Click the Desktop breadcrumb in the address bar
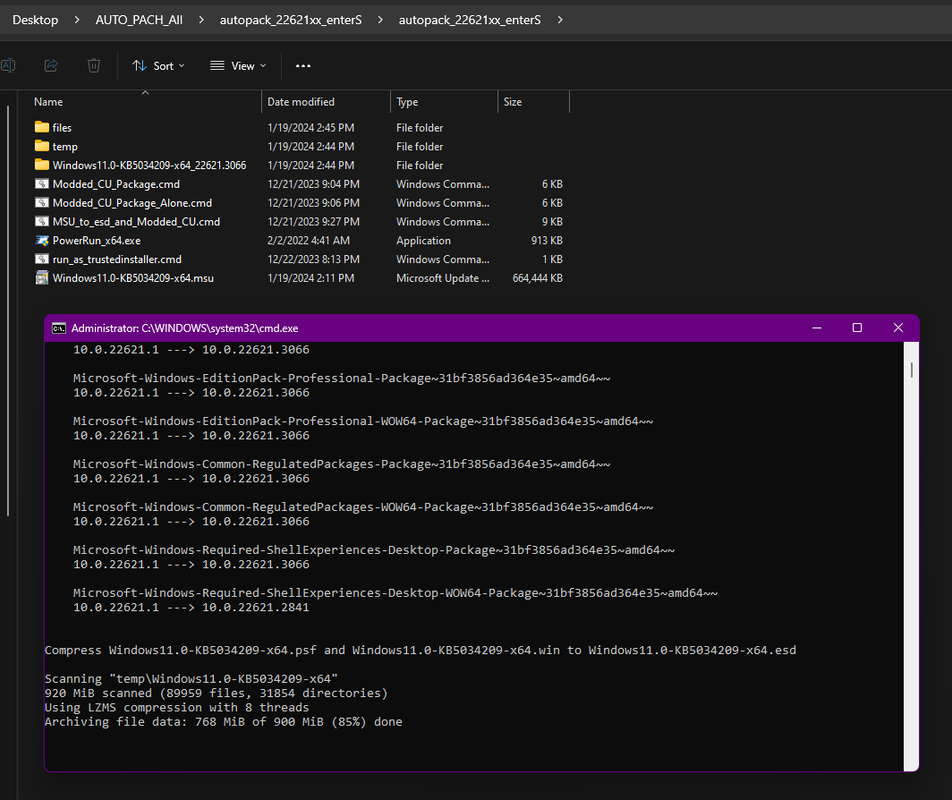Screen dimensions: 952x800 (x=35, y=20)
